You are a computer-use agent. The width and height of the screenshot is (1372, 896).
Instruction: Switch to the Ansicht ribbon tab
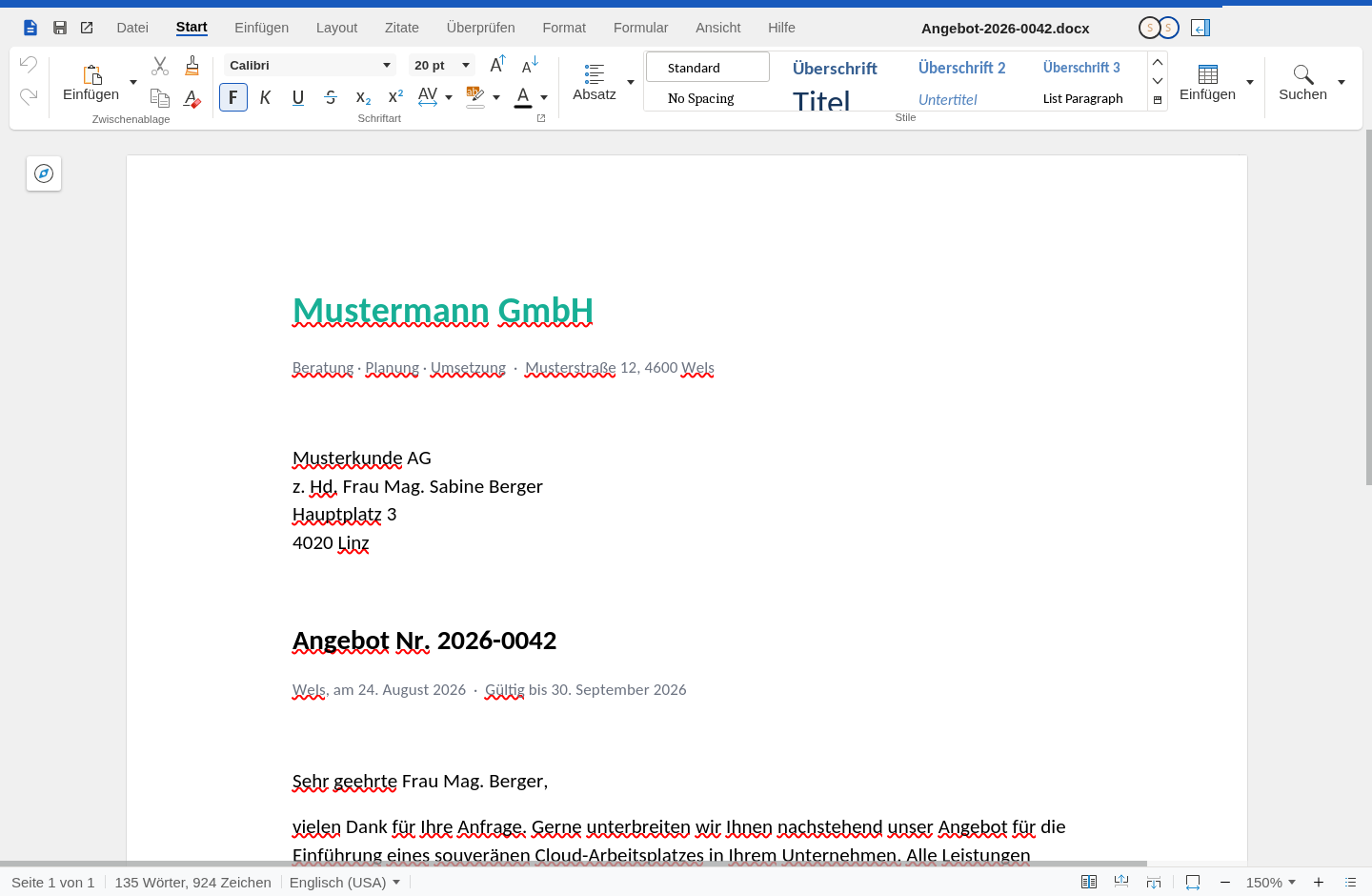pos(718,28)
